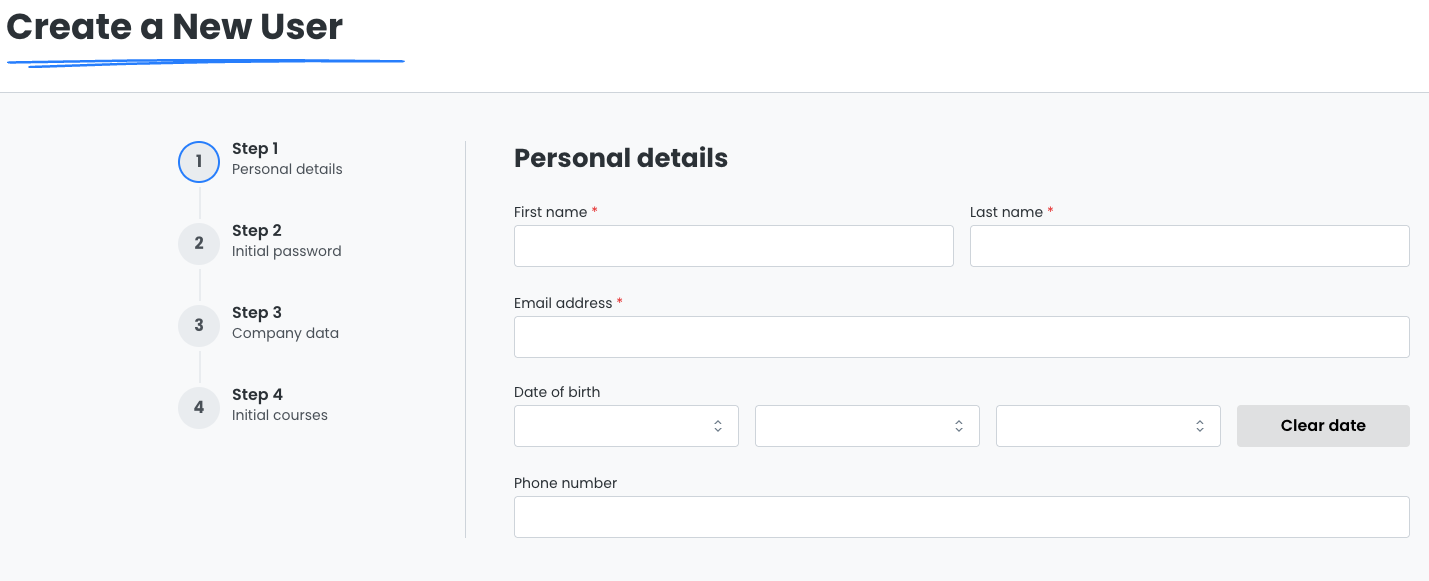Open the last Date of birth dropdown
Screen dimensions: 1429x581
[1108, 426]
